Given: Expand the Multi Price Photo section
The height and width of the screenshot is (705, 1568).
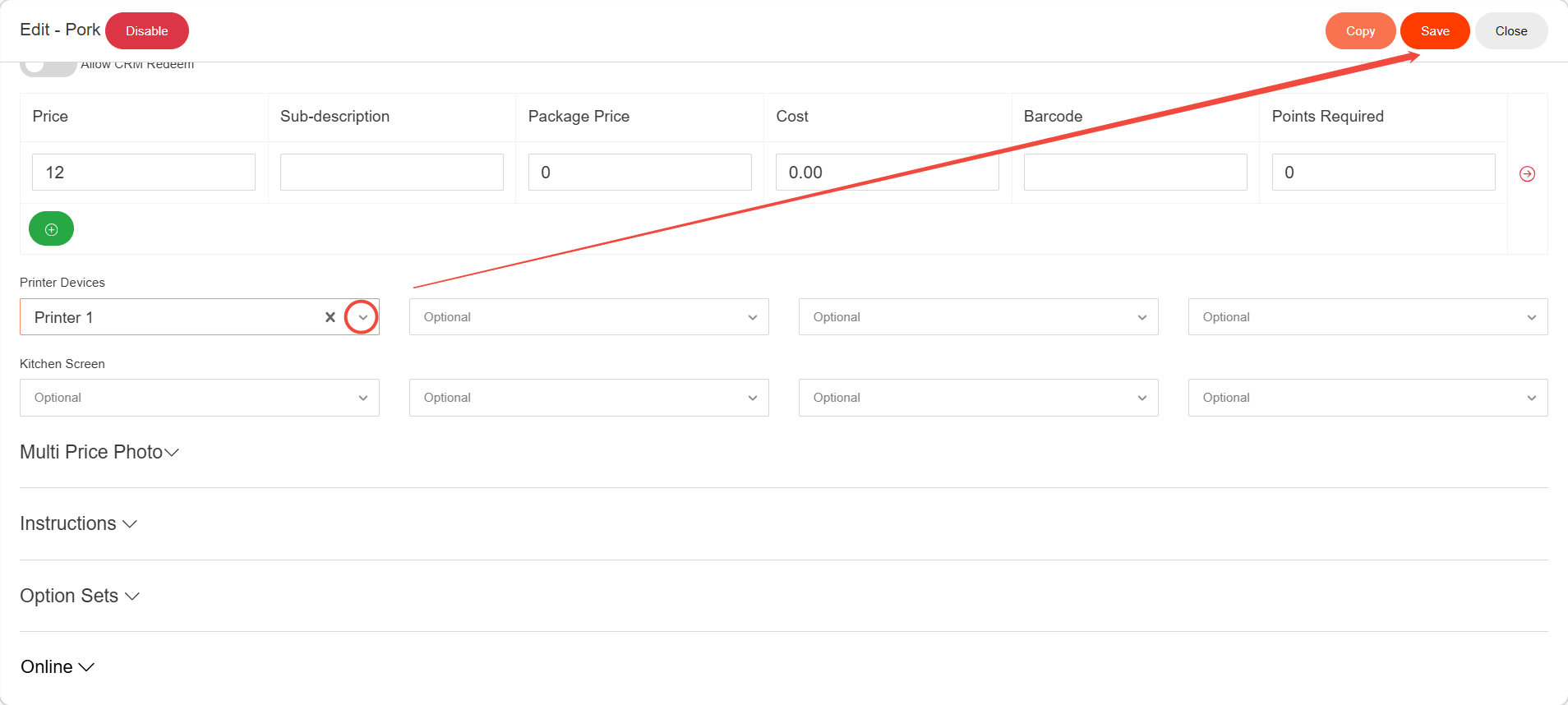Looking at the screenshot, I should pos(99,452).
